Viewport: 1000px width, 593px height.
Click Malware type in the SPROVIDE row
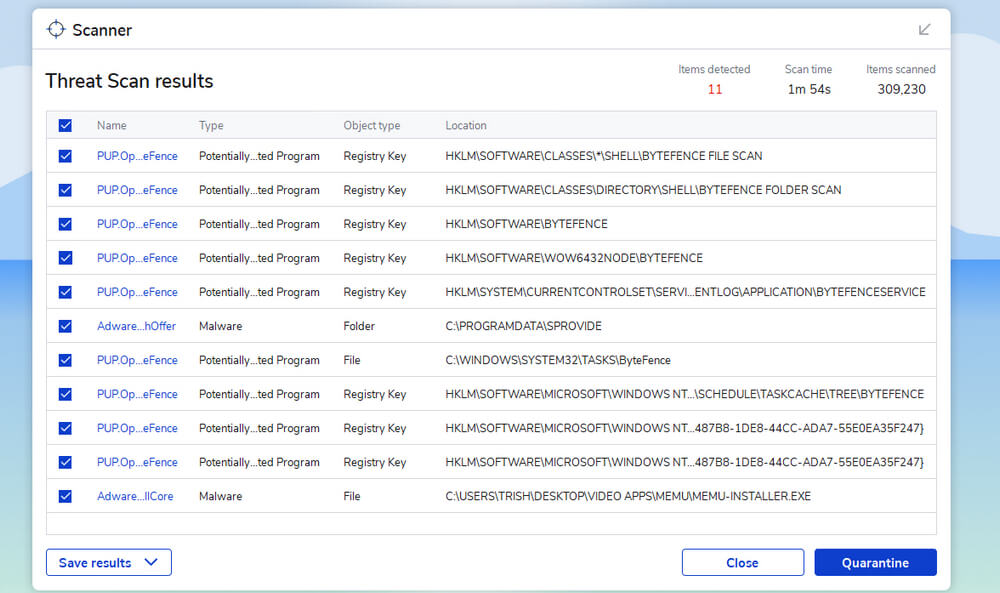(221, 326)
